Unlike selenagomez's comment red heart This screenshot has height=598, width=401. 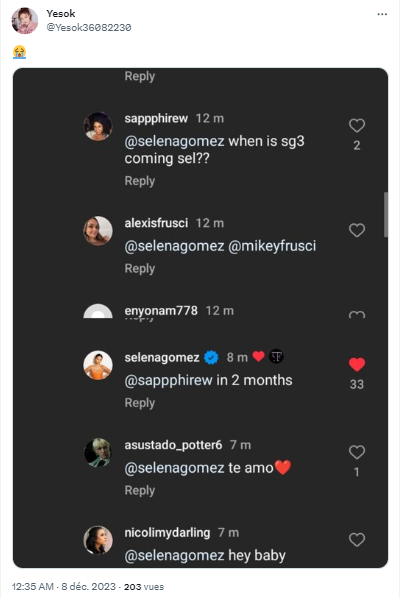click(357, 365)
